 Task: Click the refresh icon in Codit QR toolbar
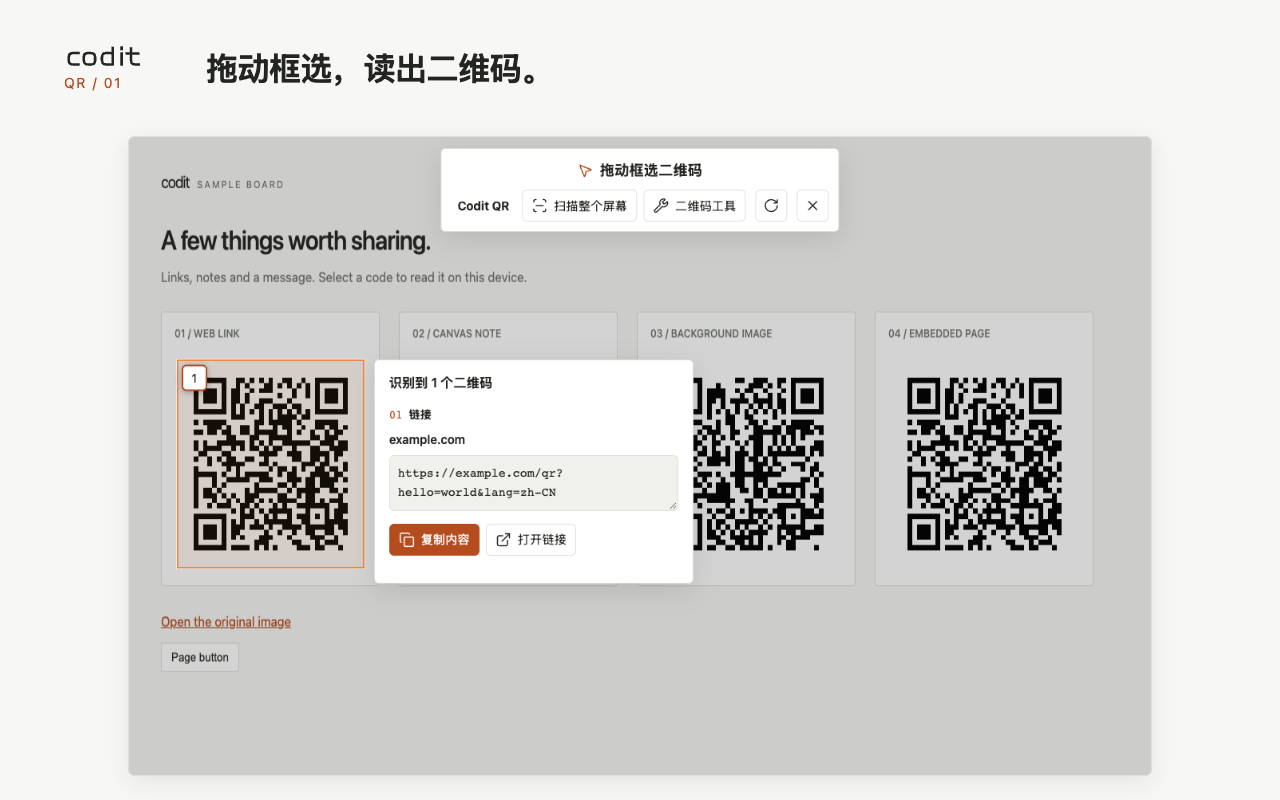click(771, 206)
